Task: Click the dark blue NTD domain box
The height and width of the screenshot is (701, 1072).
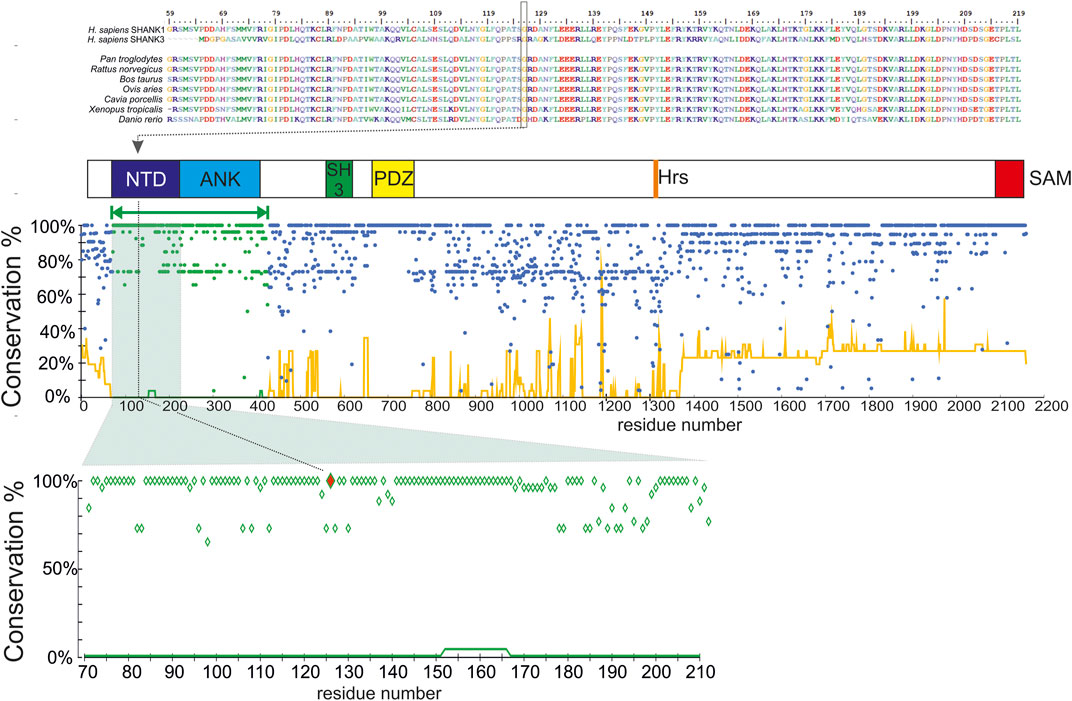Action: [146, 179]
